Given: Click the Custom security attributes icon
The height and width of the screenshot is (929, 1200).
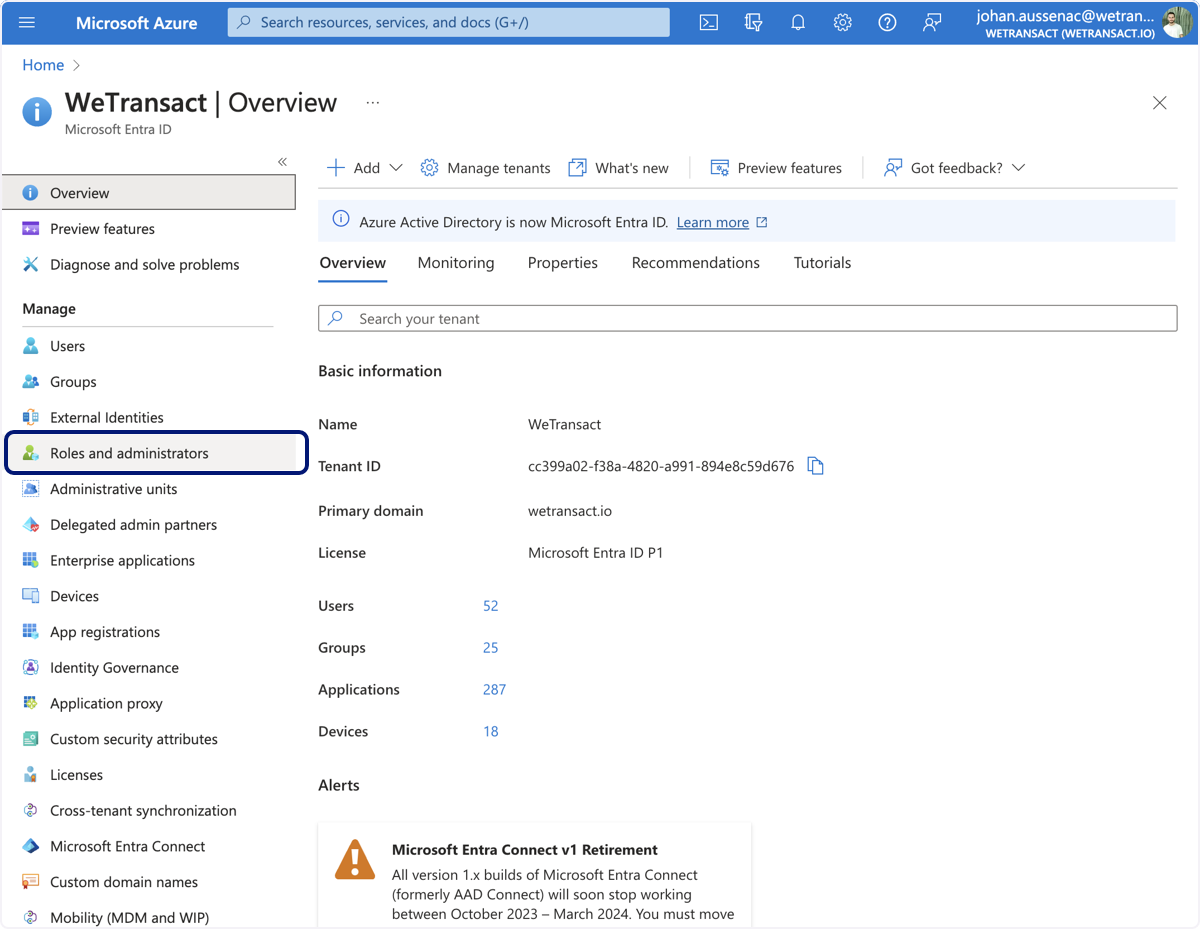Looking at the screenshot, I should (31, 739).
